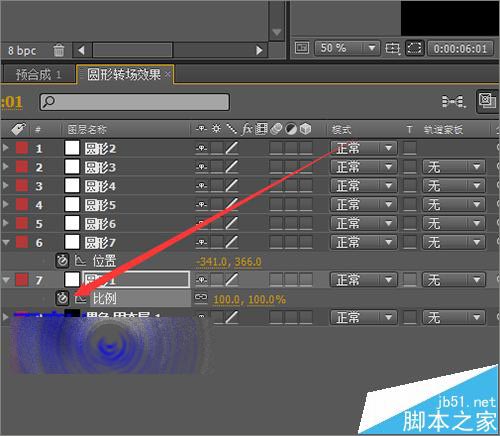
Task: Click the right scroll arrow in project panel
Action: [259, 50]
